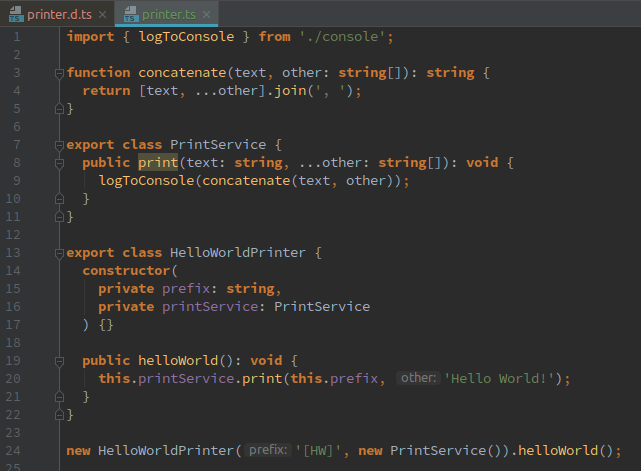Click the TypeScript file icon on printer.d.ts tab
The height and width of the screenshot is (471, 641).
pyautogui.click(x=15, y=13)
